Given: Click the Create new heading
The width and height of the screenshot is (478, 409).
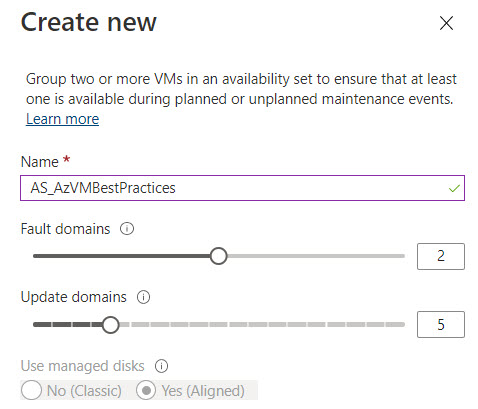Looking at the screenshot, I should pos(89,22).
